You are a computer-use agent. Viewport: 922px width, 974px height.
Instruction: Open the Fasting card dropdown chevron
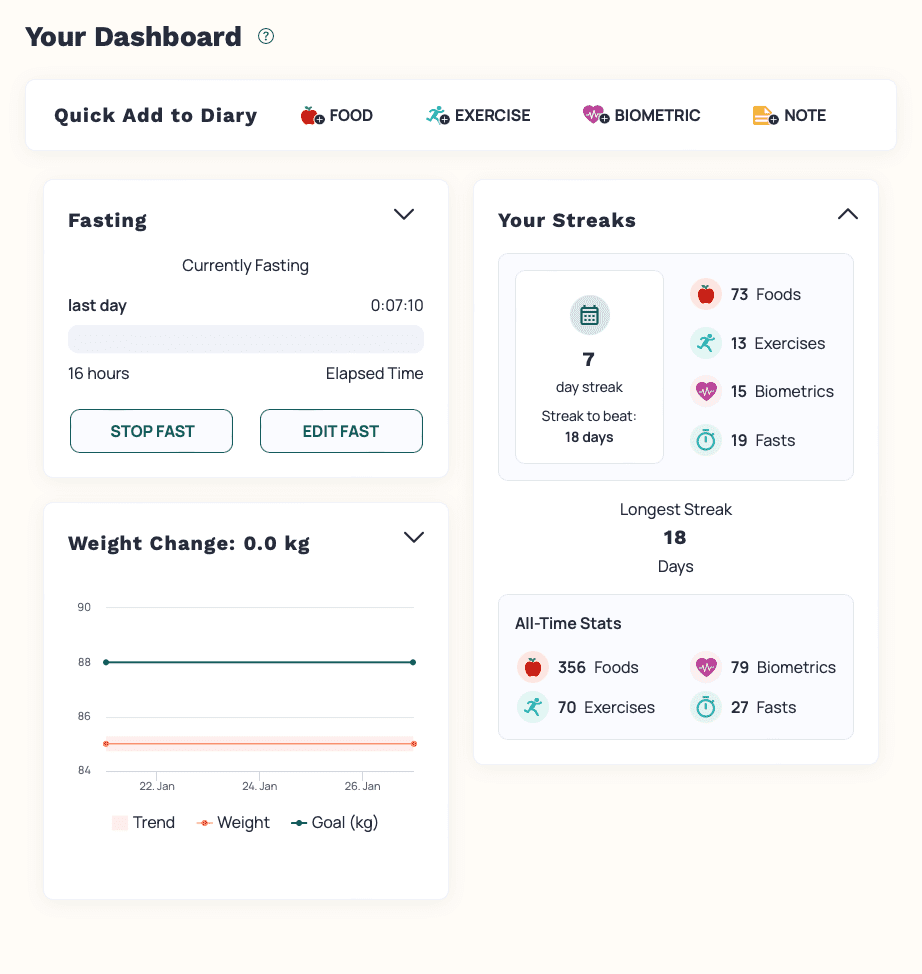tap(404, 214)
